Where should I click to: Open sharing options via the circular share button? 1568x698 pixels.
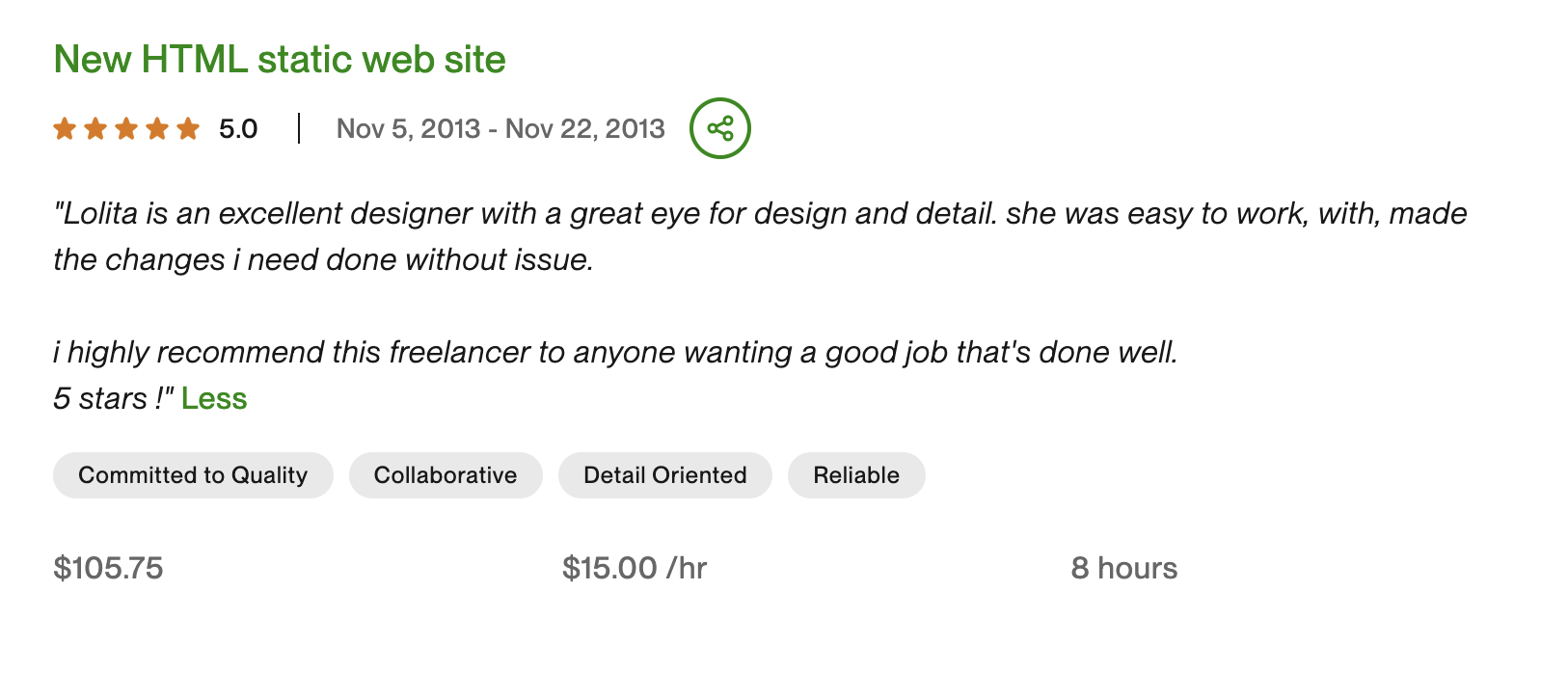(x=719, y=127)
